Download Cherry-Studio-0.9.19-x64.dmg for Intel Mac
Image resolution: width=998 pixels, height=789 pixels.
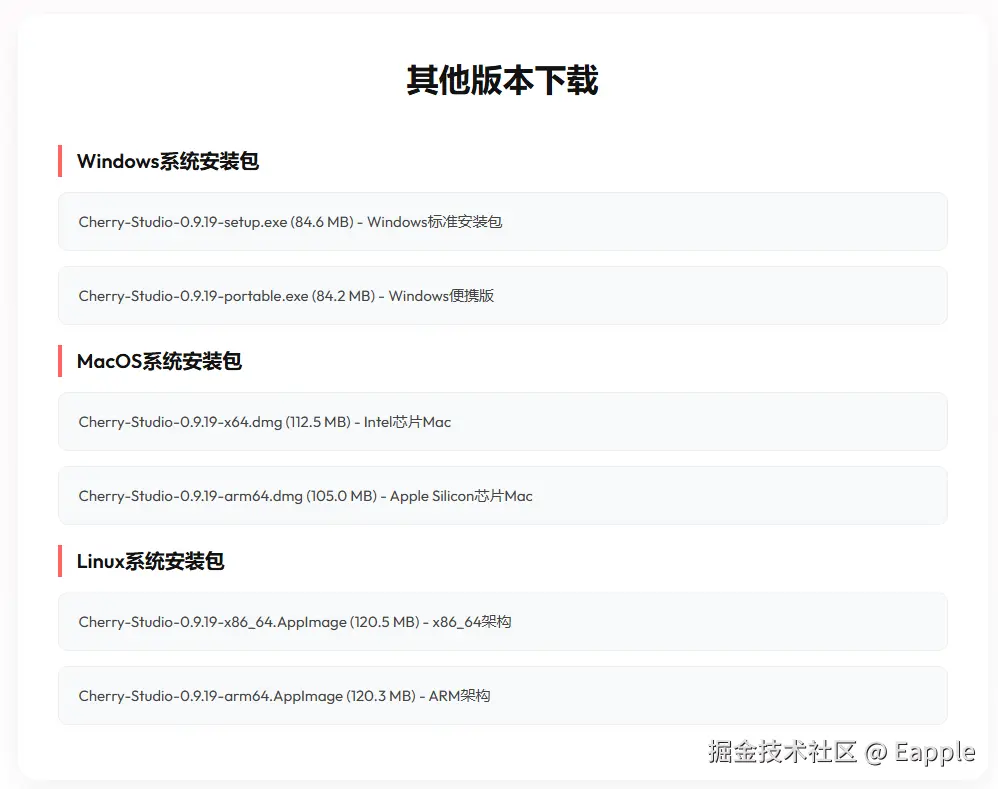tap(503, 421)
